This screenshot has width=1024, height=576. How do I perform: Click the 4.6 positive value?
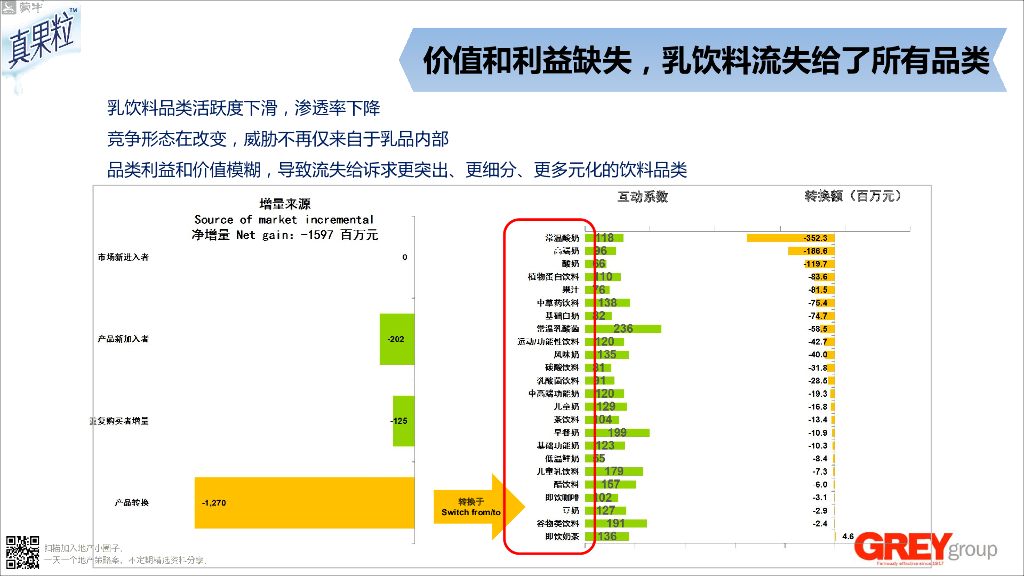[848, 536]
